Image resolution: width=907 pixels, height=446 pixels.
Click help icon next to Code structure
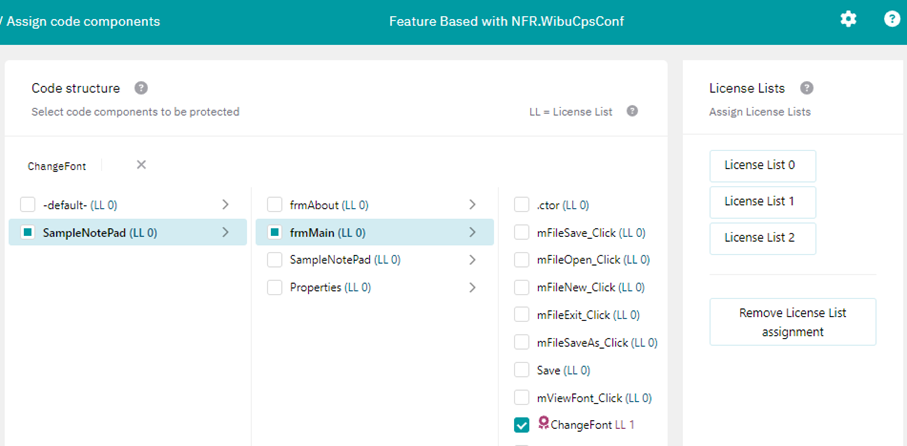[141, 88]
